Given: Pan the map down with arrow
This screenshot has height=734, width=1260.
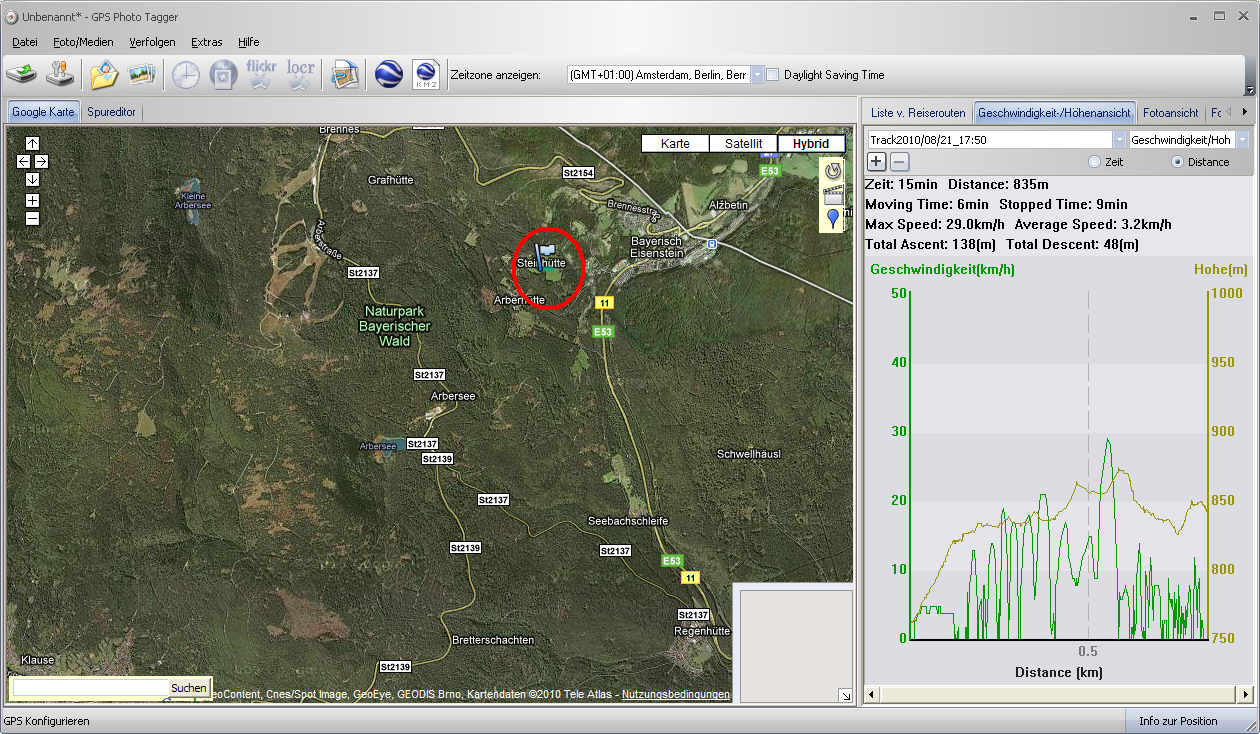Looking at the screenshot, I should (32, 179).
